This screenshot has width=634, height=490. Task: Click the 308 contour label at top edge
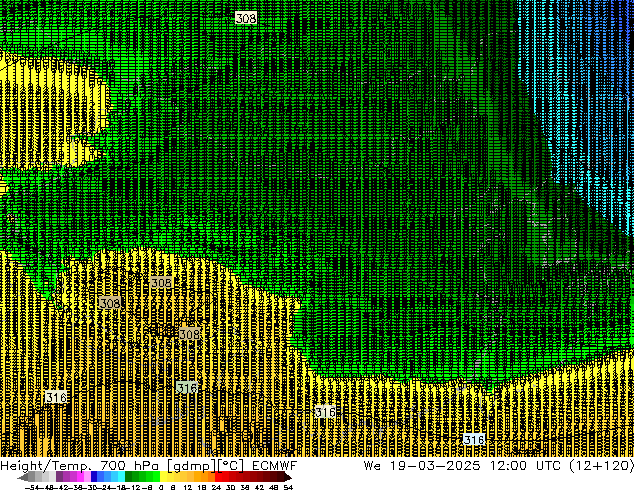tap(245, 18)
